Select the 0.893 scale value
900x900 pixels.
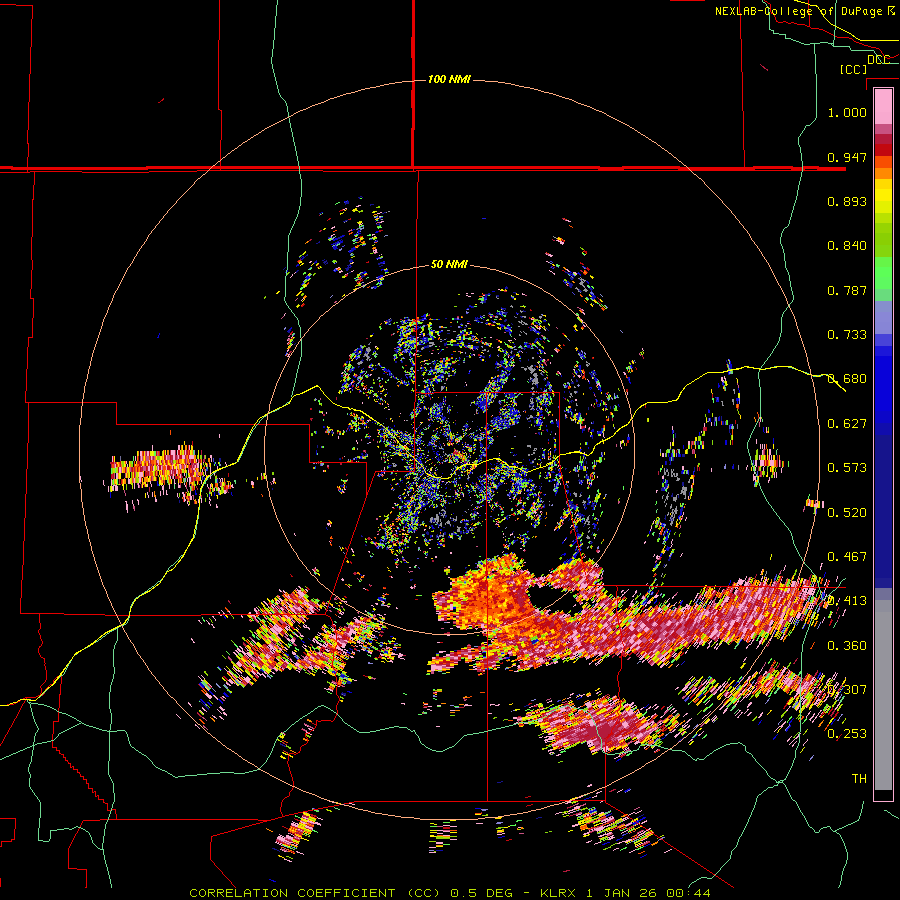(x=847, y=201)
